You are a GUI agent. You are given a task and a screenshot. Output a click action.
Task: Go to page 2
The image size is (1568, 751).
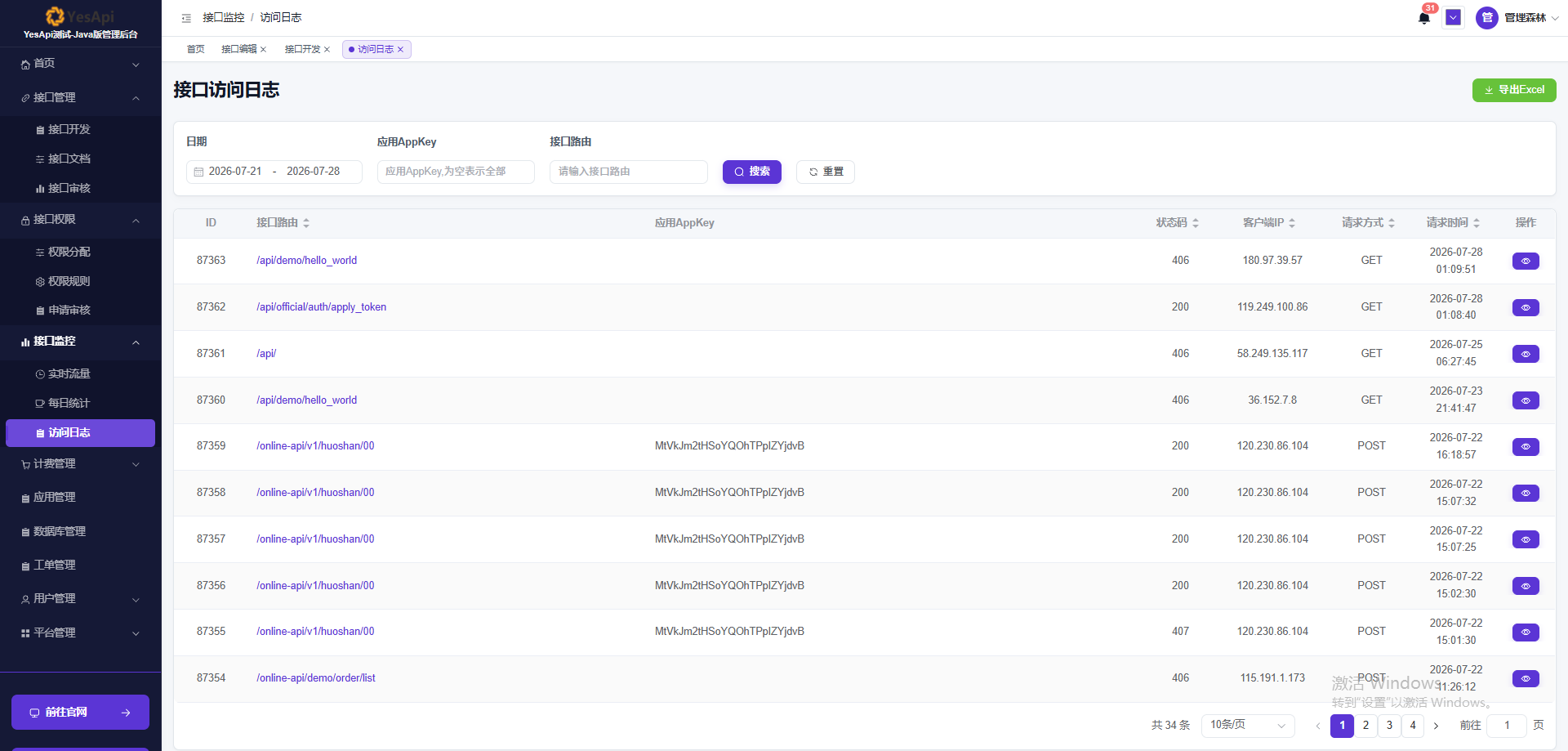tap(1365, 726)
